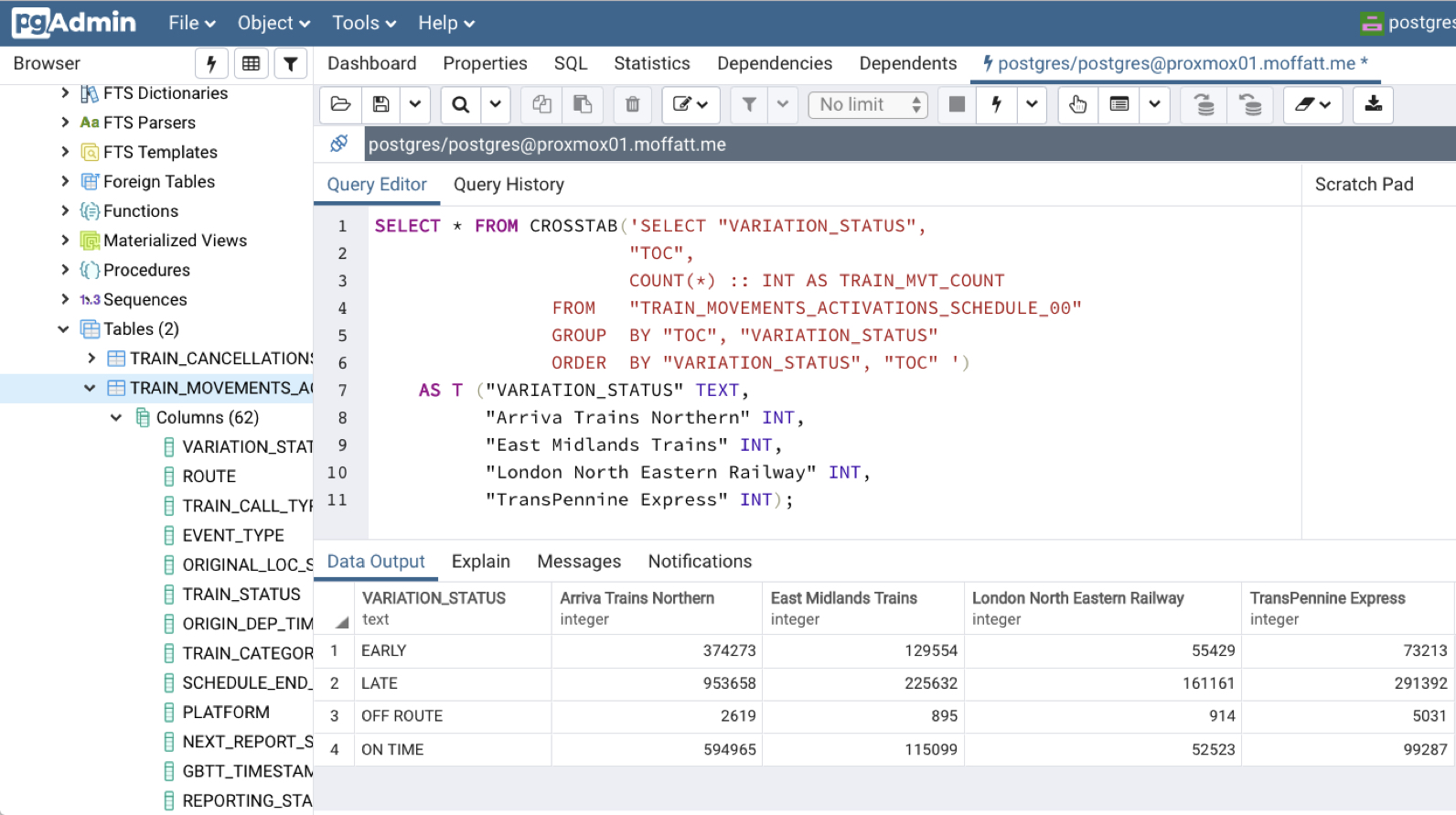Expand the Materialized Views tree node
The image size is (1456, 815).
[65, 240]
